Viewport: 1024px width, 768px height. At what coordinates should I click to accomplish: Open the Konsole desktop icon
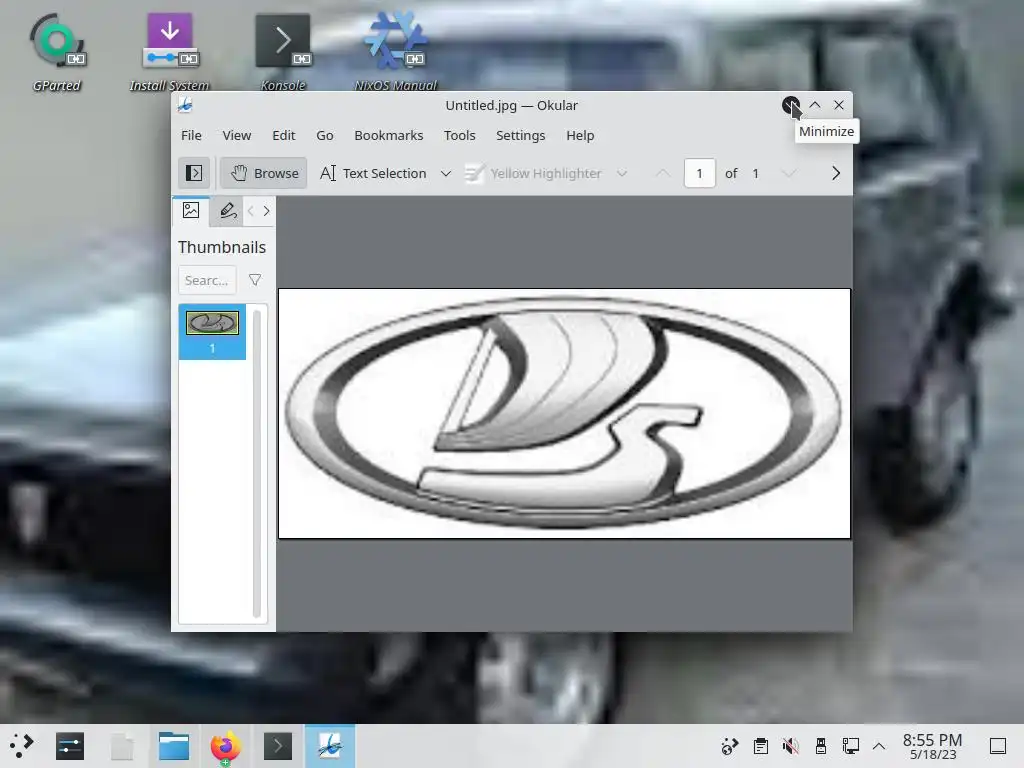pyautogui.click(x=283, y=52)
